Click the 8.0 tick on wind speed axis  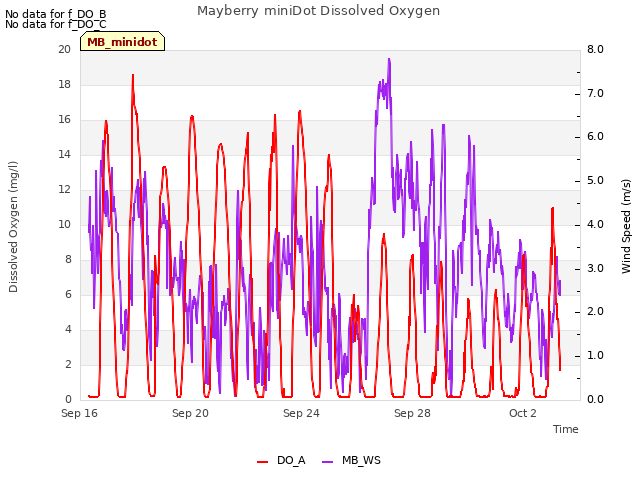(x=595, y=49)
